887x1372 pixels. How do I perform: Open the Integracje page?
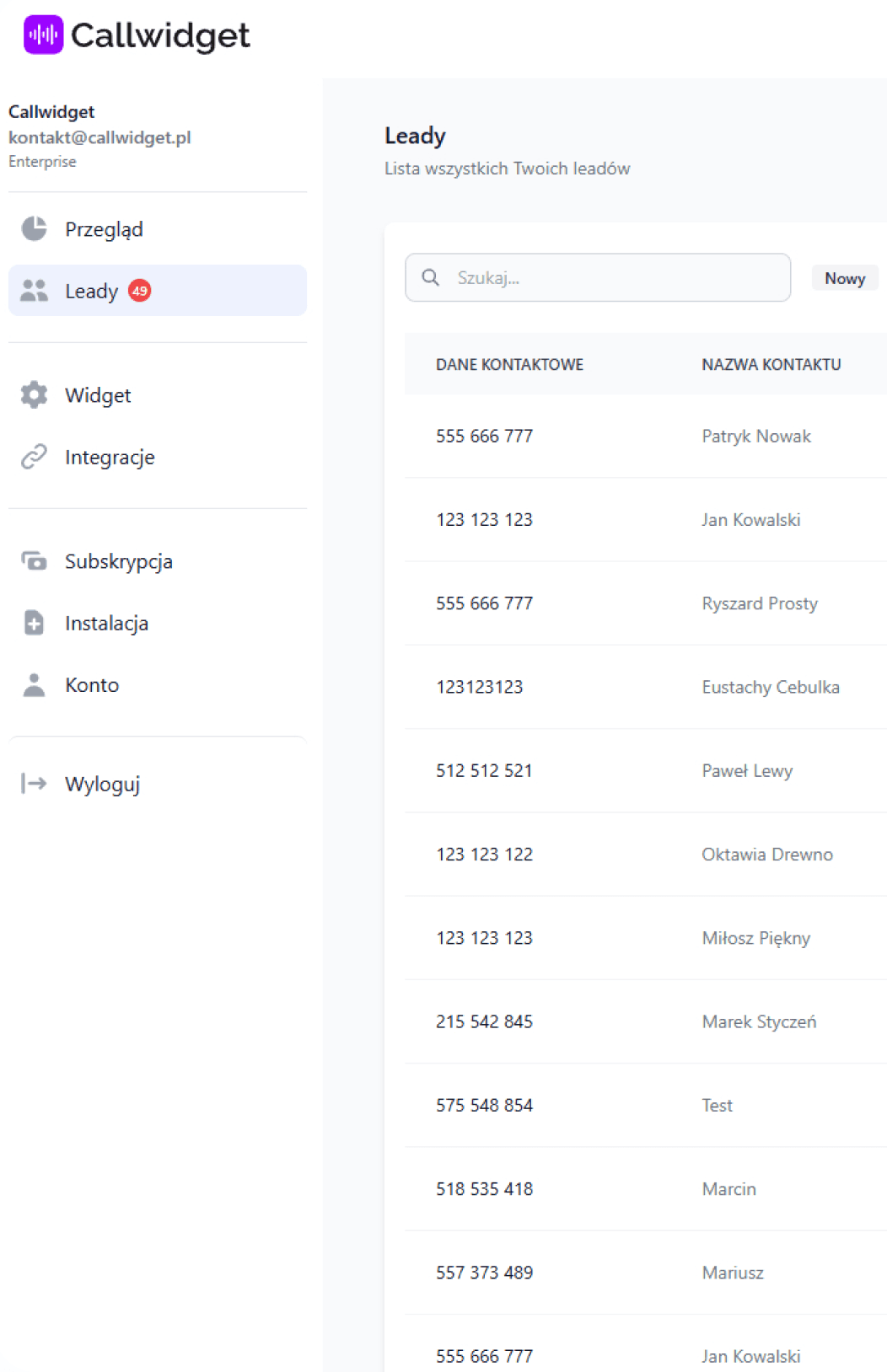pyautogui.click(x=110, y=457)
